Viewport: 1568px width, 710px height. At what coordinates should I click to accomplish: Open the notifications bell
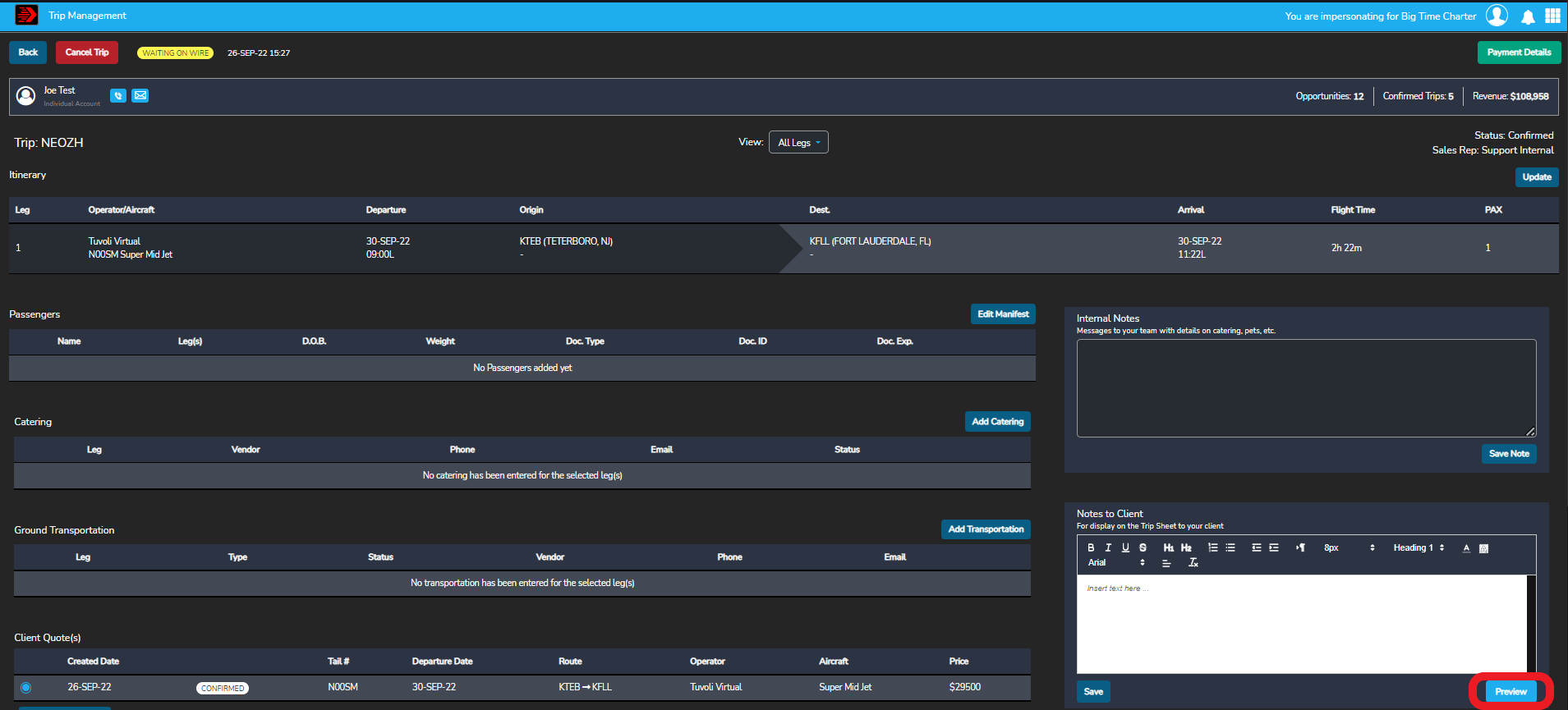click(x=1528, y=16)
